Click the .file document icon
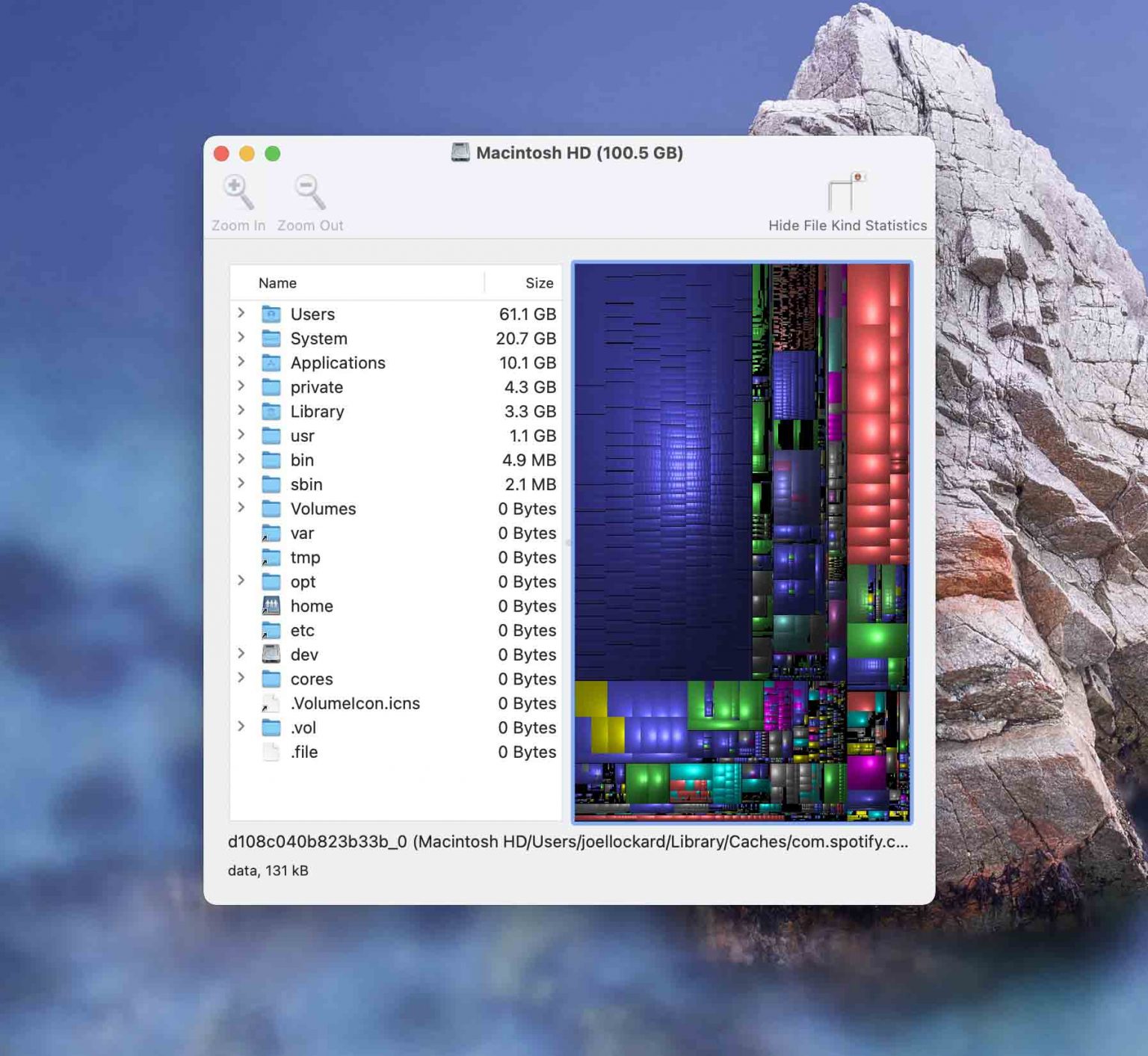 (271, 752)
